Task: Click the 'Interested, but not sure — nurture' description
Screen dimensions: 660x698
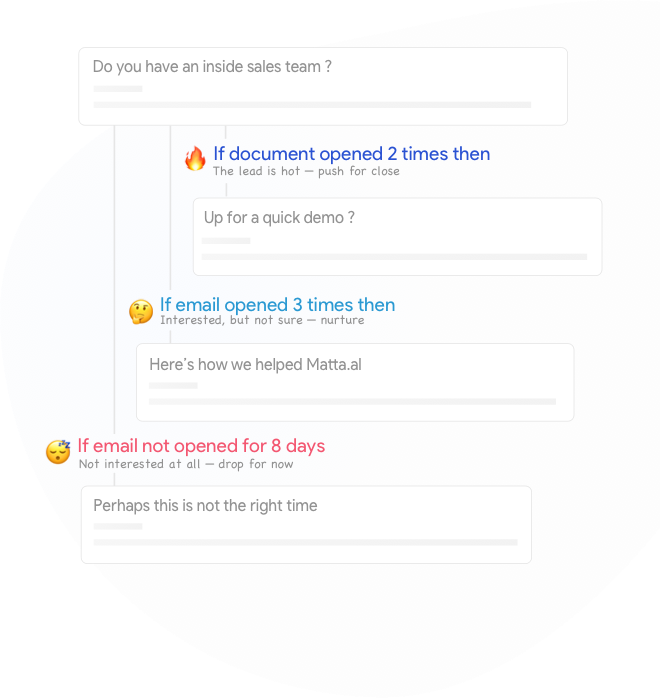Action: pyautogui.click(x=262, y=320)
